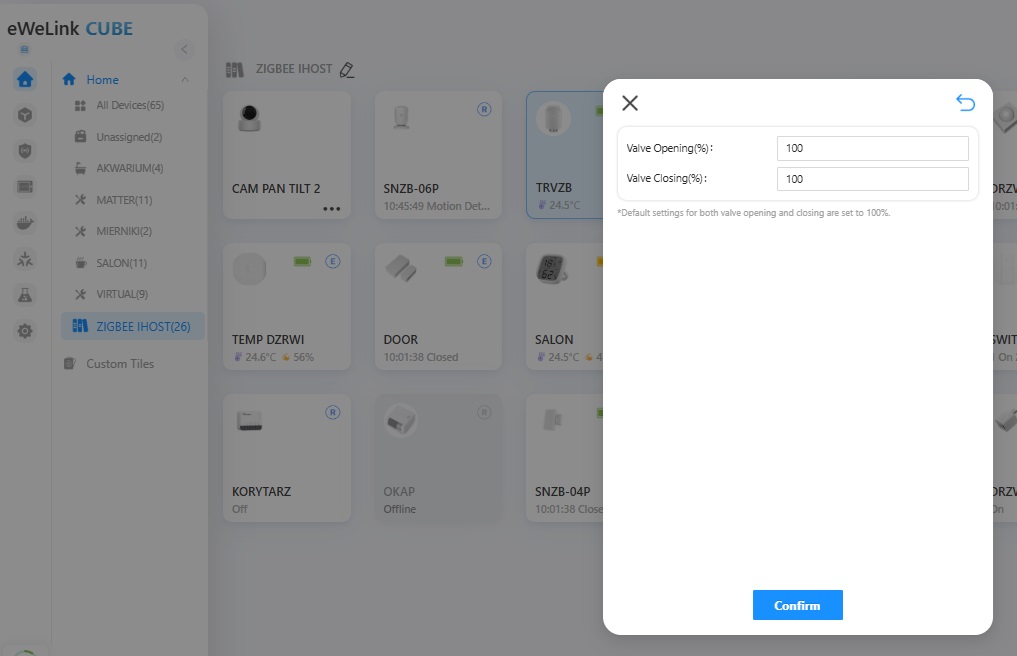
Task: Select All Devices(65) group
Action: 130,105
